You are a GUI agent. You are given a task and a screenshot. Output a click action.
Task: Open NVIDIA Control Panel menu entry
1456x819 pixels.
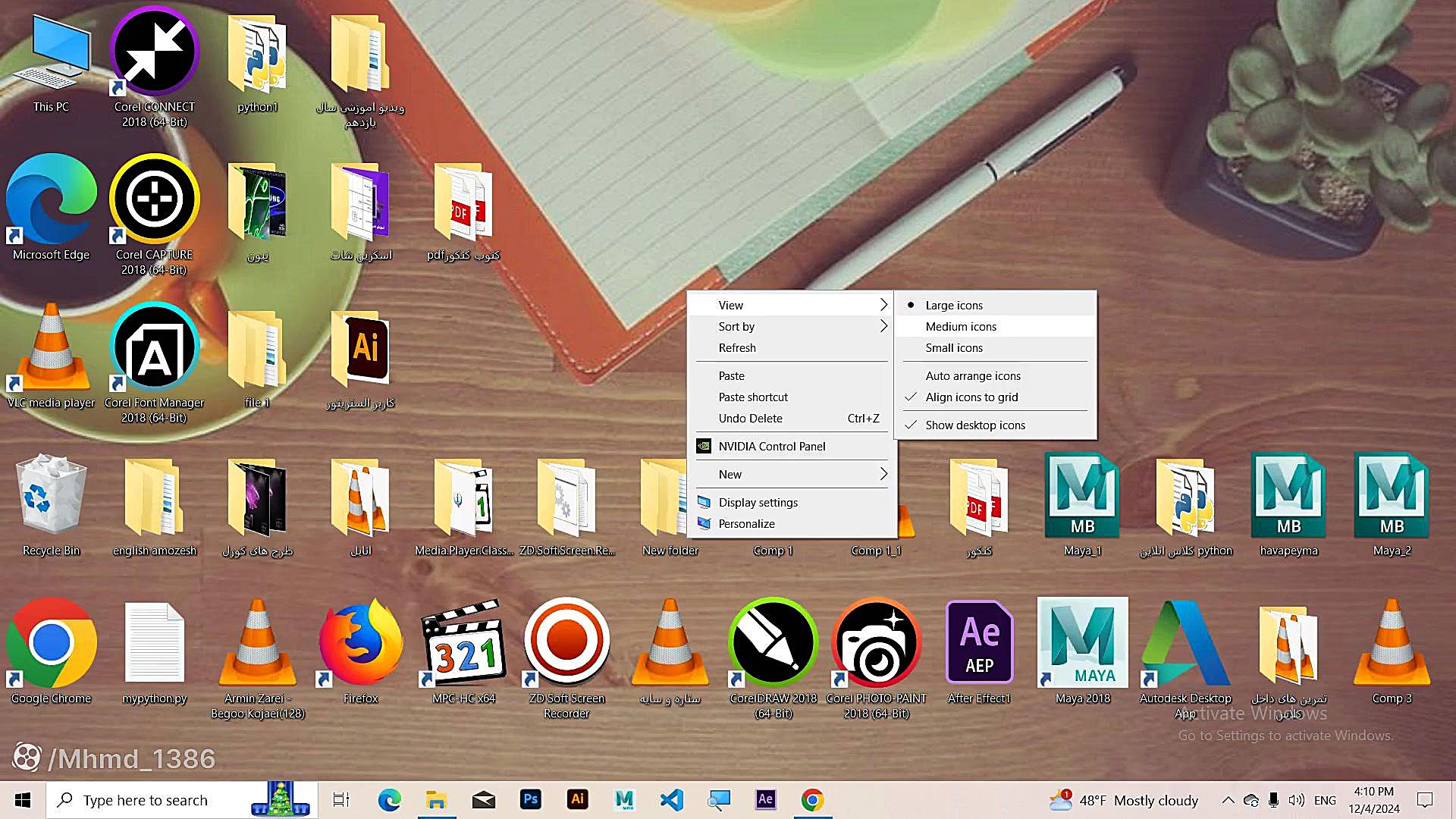792,446
